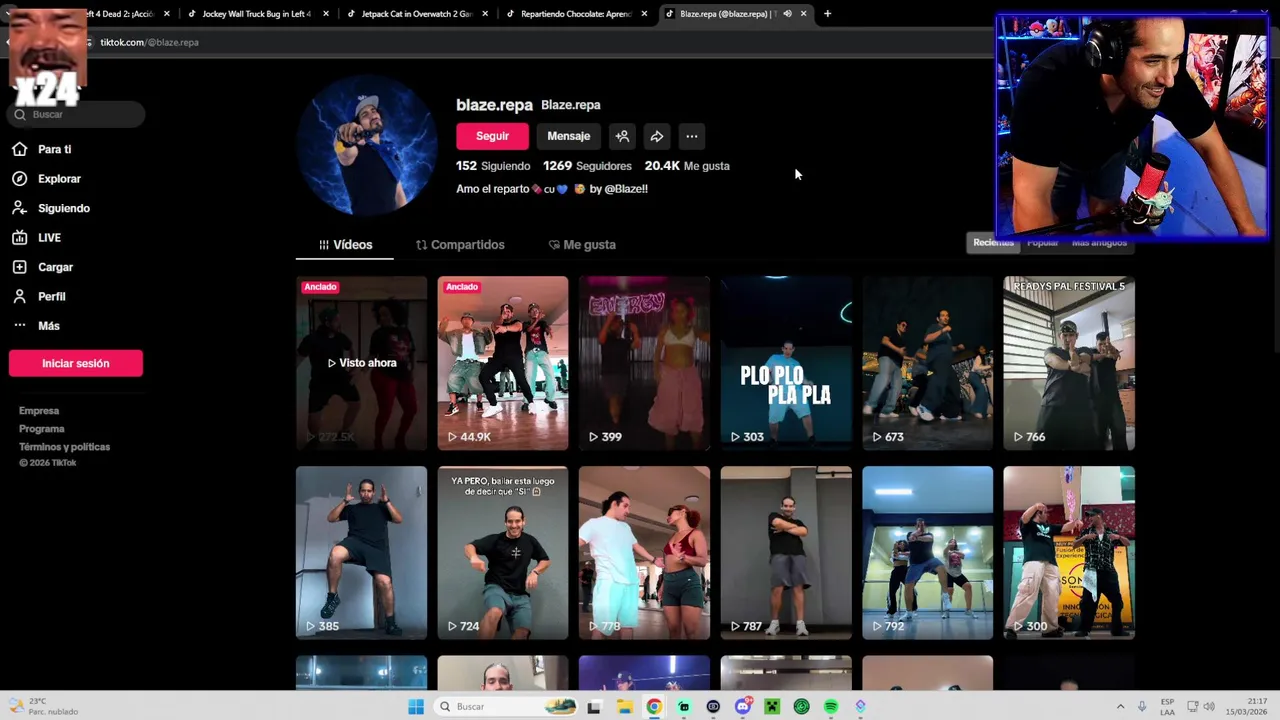Click the Términos y políticas link

[x=64, y=447]
